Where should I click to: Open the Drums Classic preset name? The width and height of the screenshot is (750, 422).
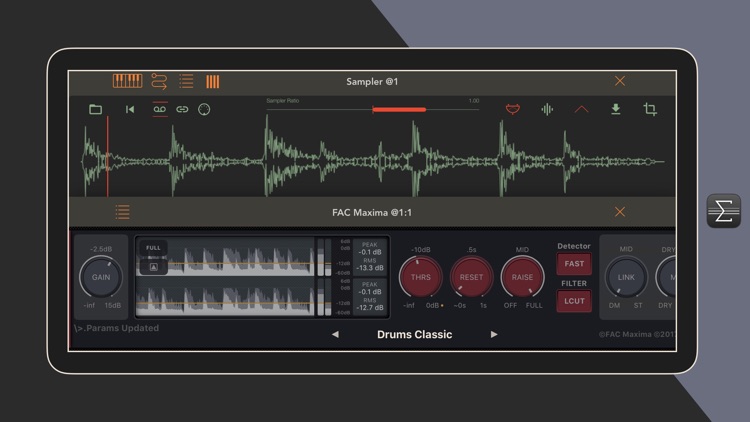point(414,334)
